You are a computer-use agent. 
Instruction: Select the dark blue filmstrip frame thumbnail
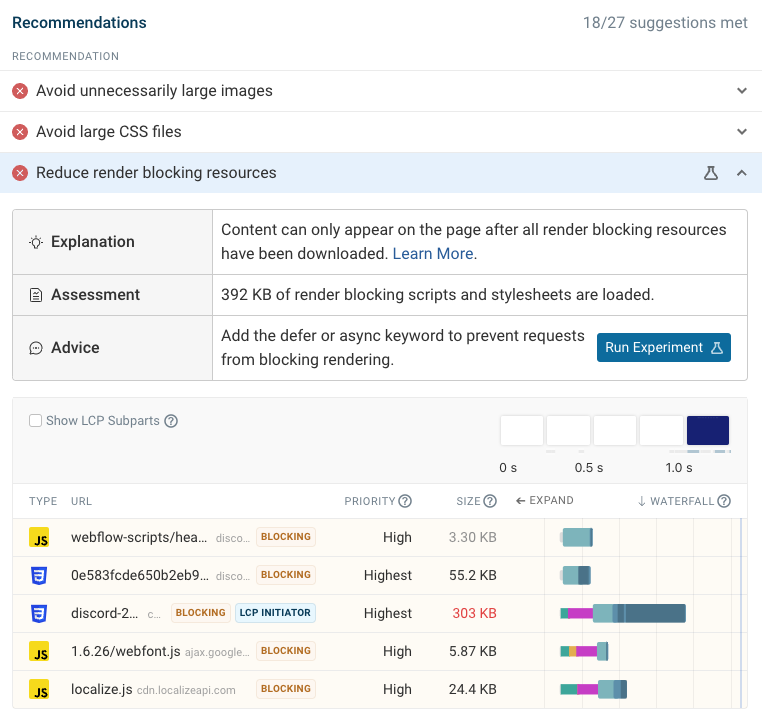tap(708, 430)
